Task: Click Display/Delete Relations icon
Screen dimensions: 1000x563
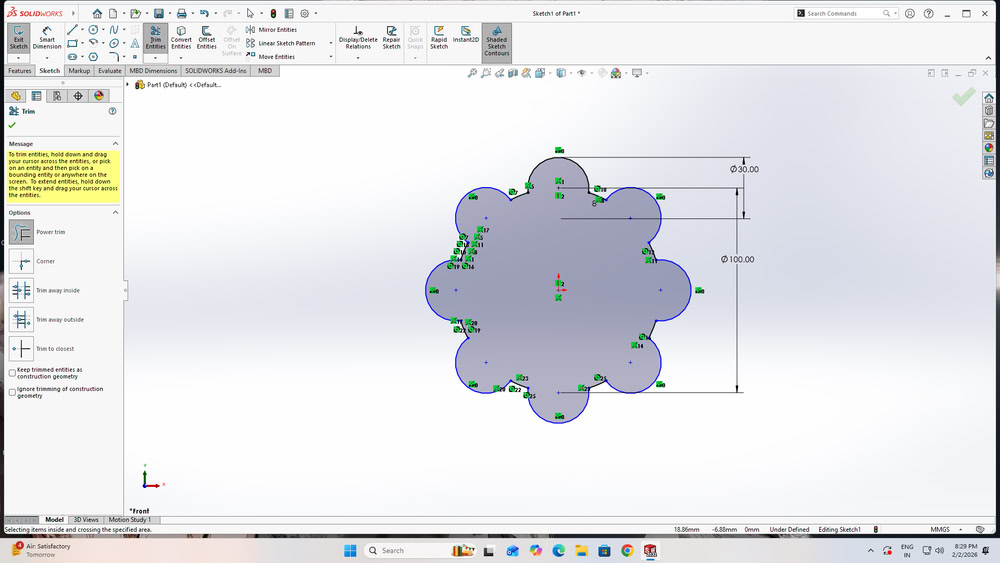Action: click(x=358, y=38)
